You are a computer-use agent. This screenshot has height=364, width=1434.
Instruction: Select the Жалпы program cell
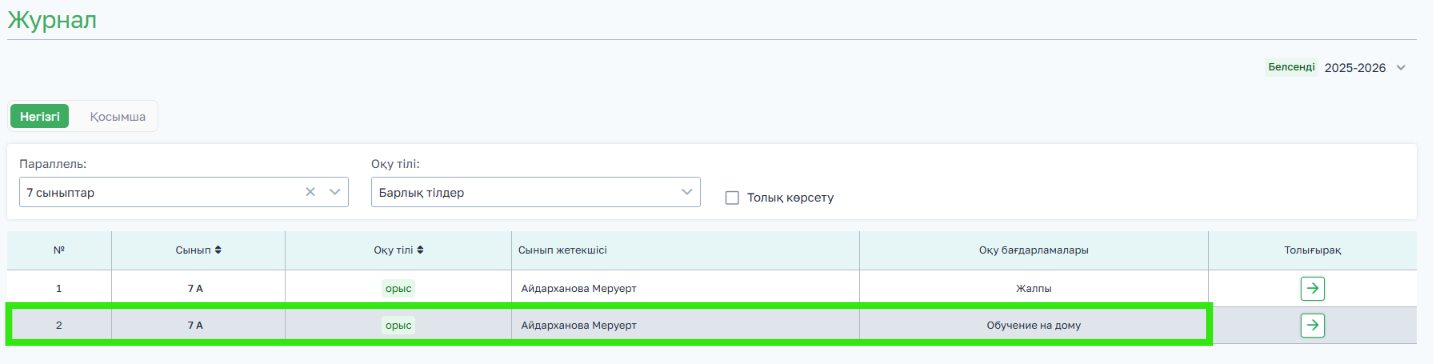click(1033, 288)
